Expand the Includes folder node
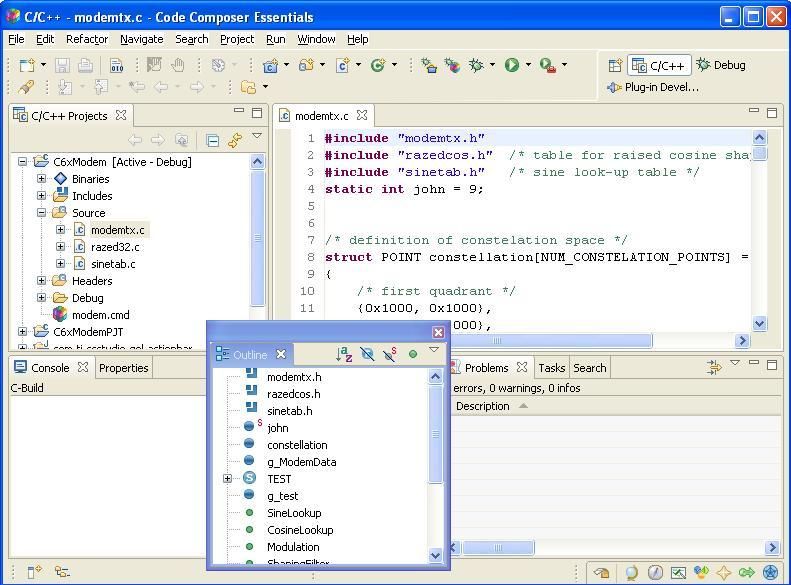 (41, 196)
